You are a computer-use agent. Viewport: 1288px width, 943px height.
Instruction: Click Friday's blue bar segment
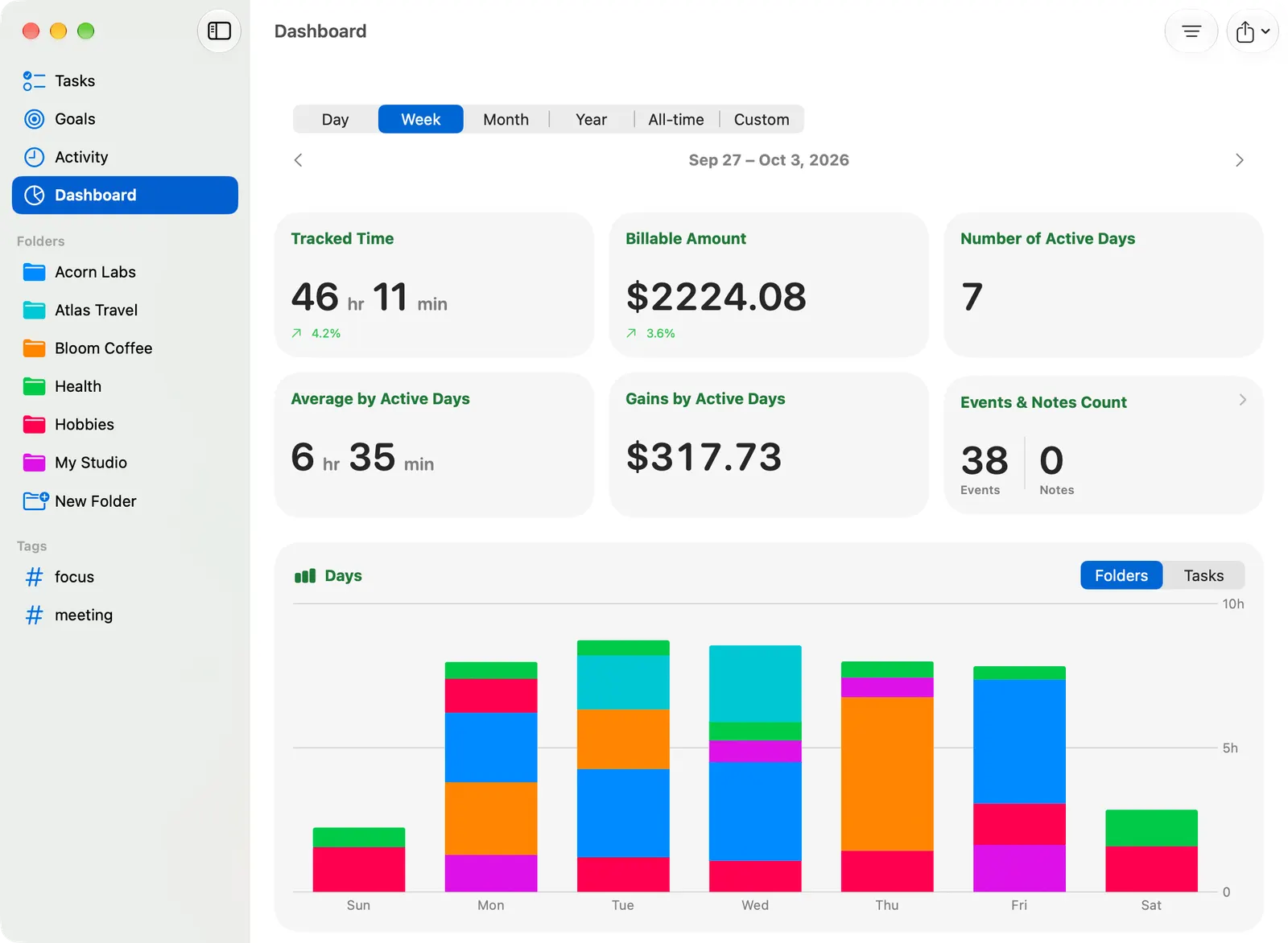(1019, 741)
